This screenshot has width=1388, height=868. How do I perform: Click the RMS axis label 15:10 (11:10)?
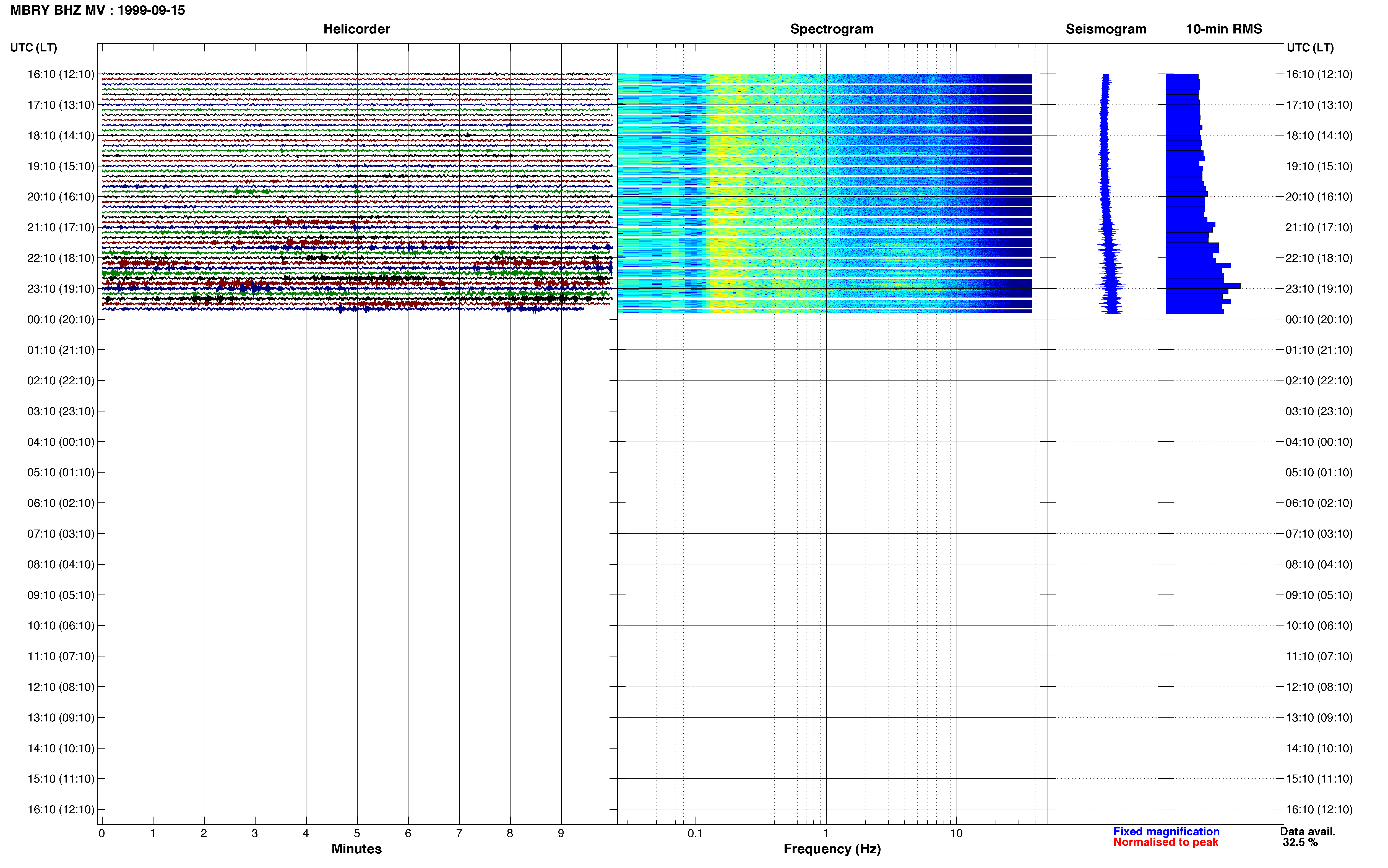(1319, 779)
